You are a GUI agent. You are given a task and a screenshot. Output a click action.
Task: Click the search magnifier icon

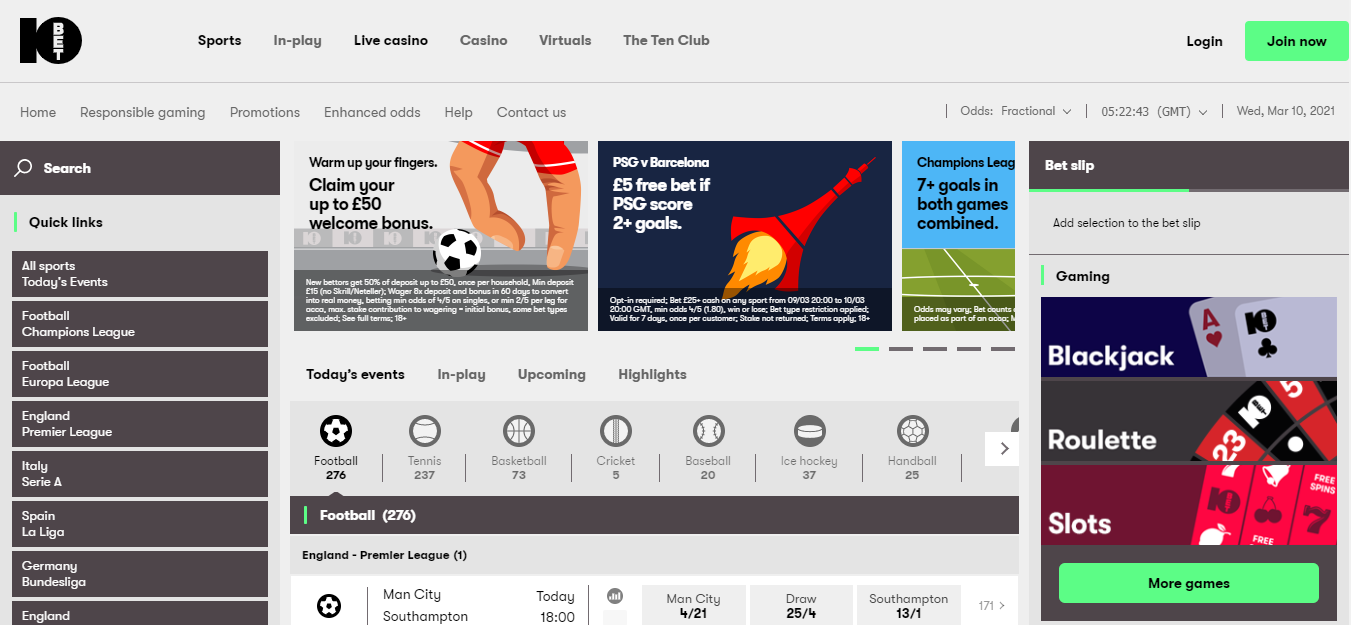[x=23, y=168]
